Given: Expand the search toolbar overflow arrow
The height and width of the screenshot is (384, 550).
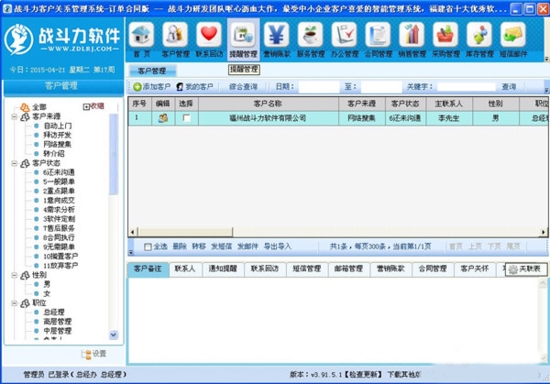Looking at the screenshot, I should (x=546, y=90).
